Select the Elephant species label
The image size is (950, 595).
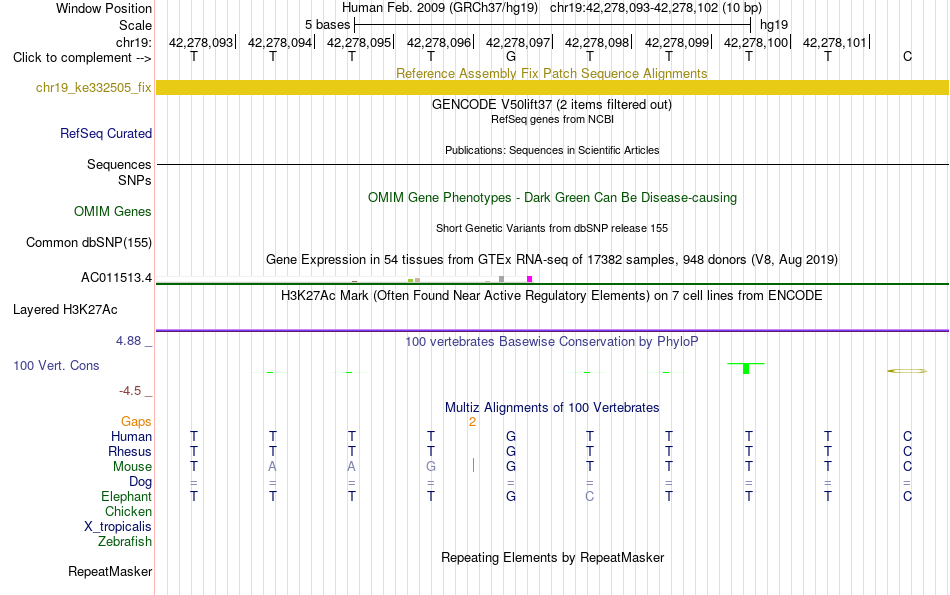pos(127,496)
